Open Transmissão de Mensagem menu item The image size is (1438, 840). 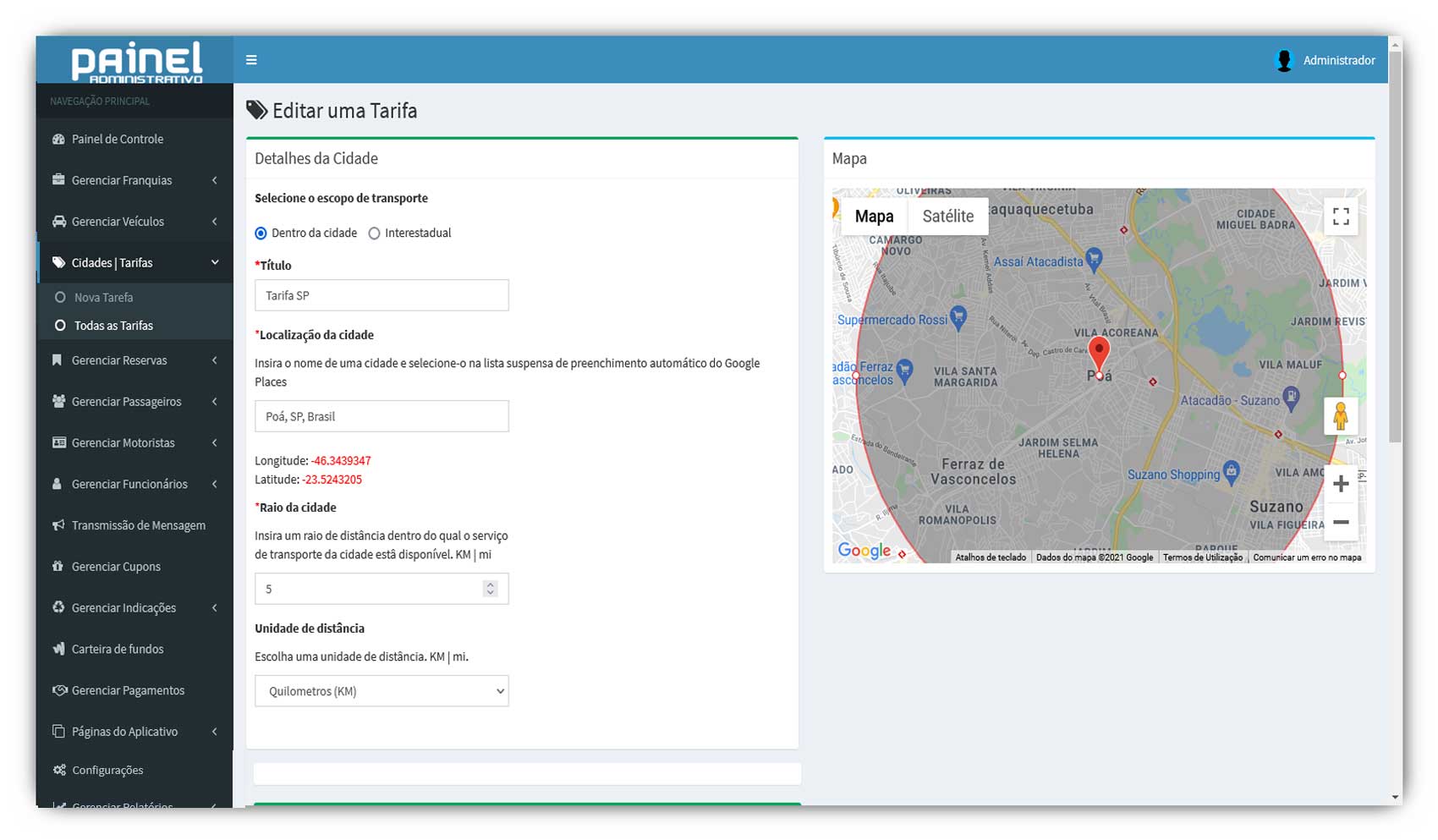pyautogui.click(x=135, y=525)
